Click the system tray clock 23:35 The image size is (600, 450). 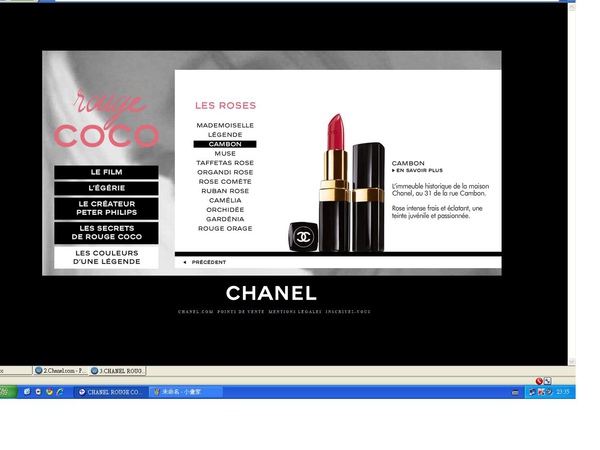click(562, 392)
